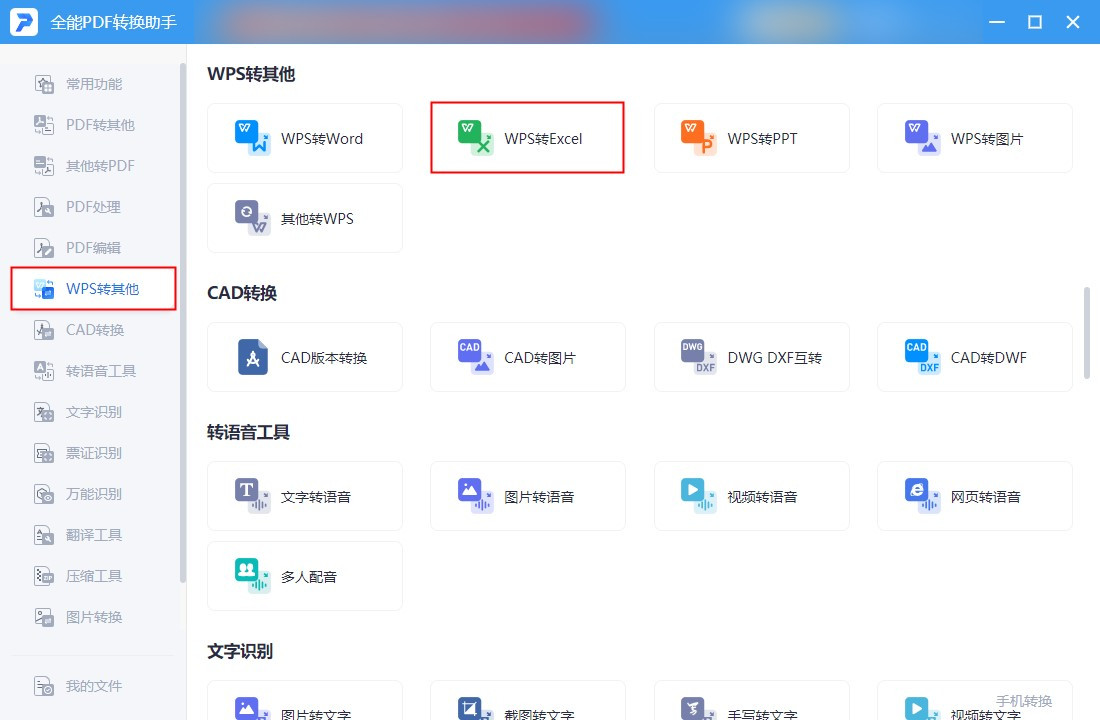Open the 图片转换 sidebar category
Screen dimensions: 1100x720
click(93, 617)
